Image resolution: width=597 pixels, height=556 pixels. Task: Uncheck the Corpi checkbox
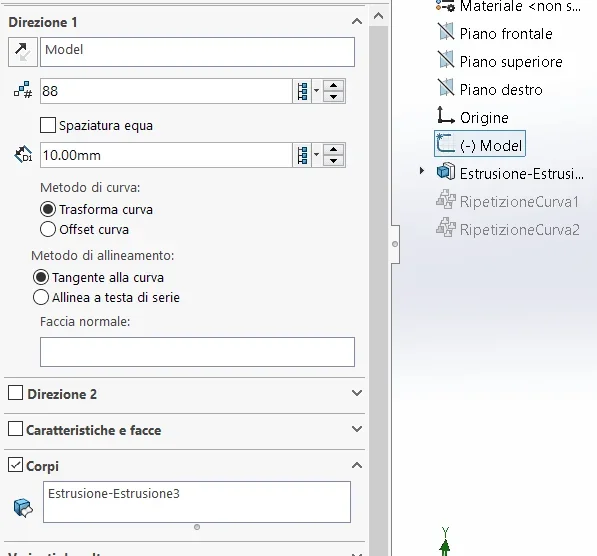click(15, 465)
